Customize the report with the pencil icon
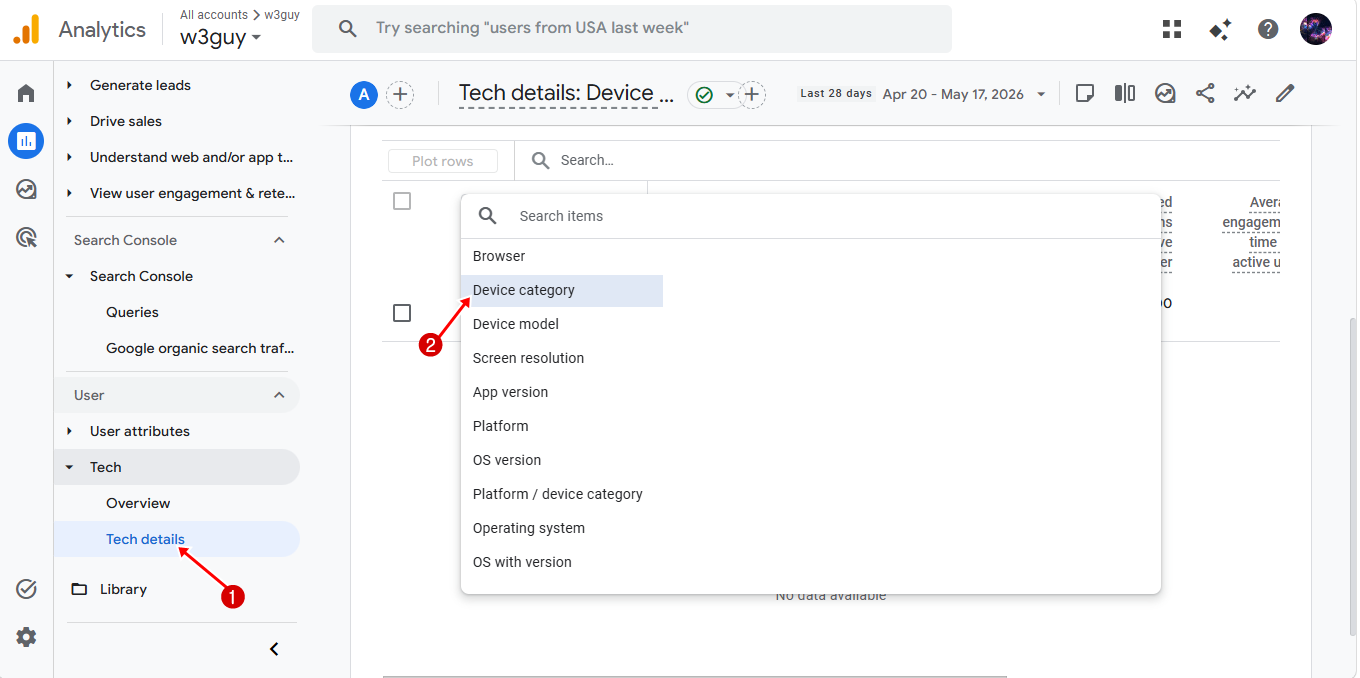This screenshot has width=1360, height=678. pyautogui.click(x=1285, y=93)
